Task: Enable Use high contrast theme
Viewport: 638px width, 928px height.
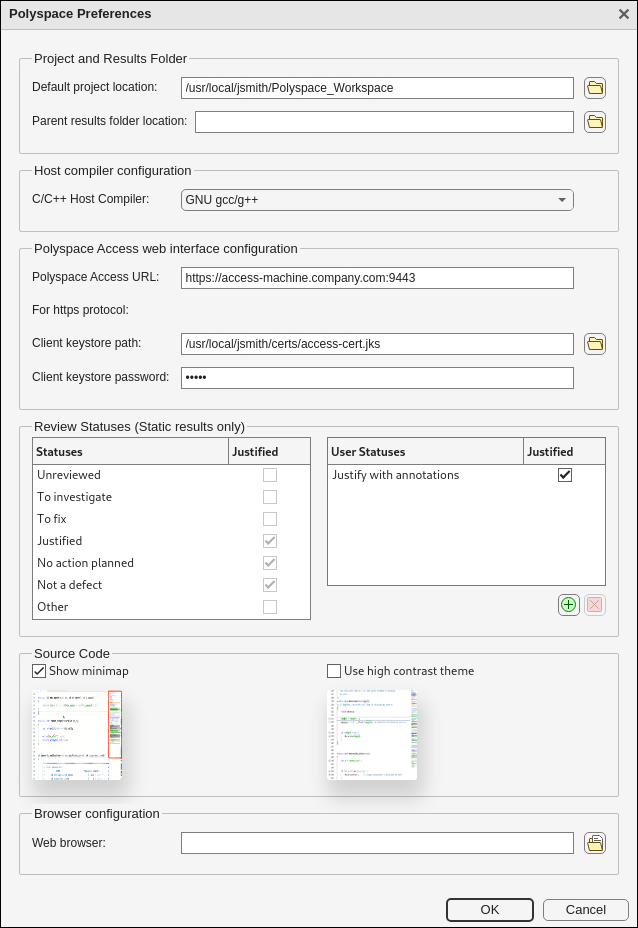Action: tap(334, 671)
